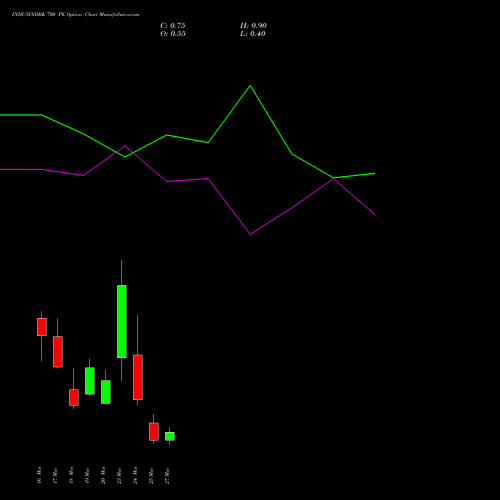
Task: Click the purple line's lowest trough
Action: tap(250, 234)
